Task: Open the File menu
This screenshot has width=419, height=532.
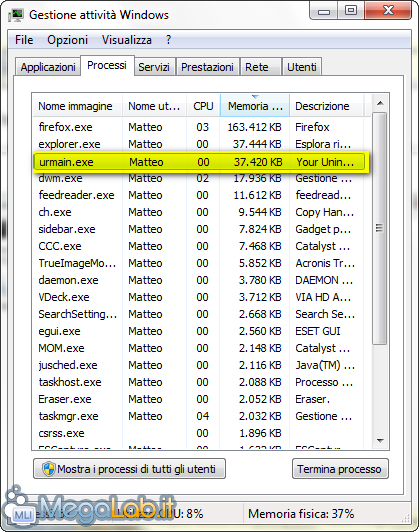Action: [24, 40]
